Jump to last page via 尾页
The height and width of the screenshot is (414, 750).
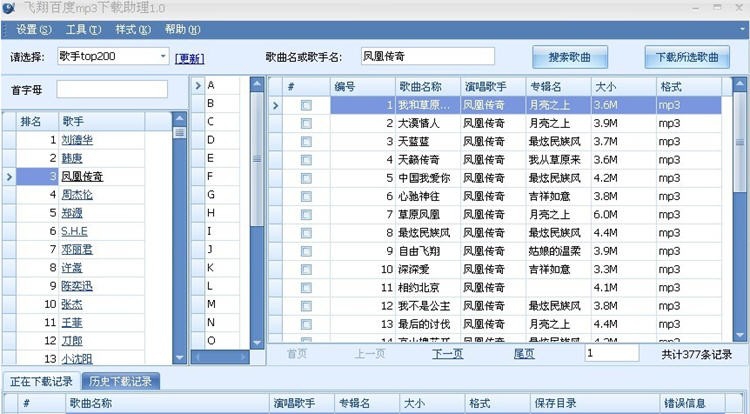(524, 354)
